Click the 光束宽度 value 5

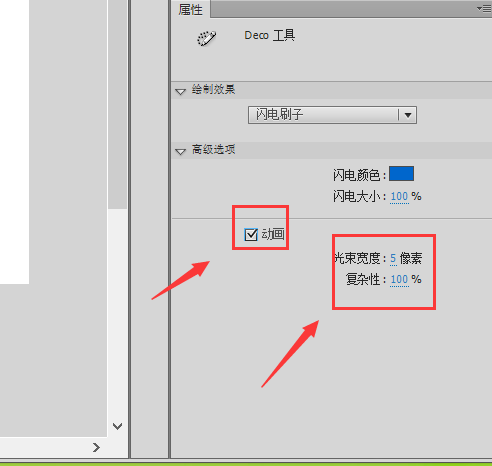pyautogui.click(x=393, y=258)
